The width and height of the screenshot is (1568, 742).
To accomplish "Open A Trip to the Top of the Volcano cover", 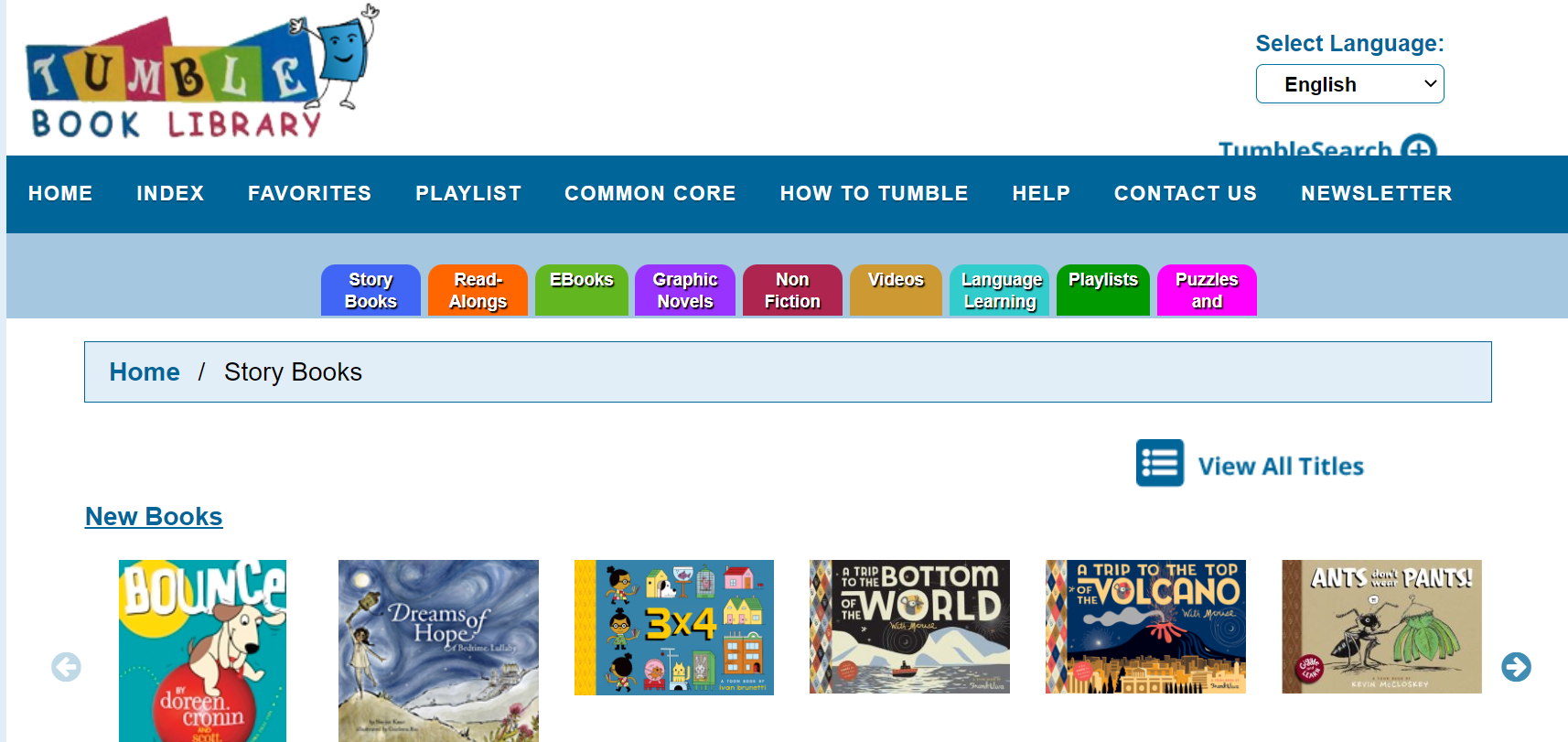I will [1145, 627].
